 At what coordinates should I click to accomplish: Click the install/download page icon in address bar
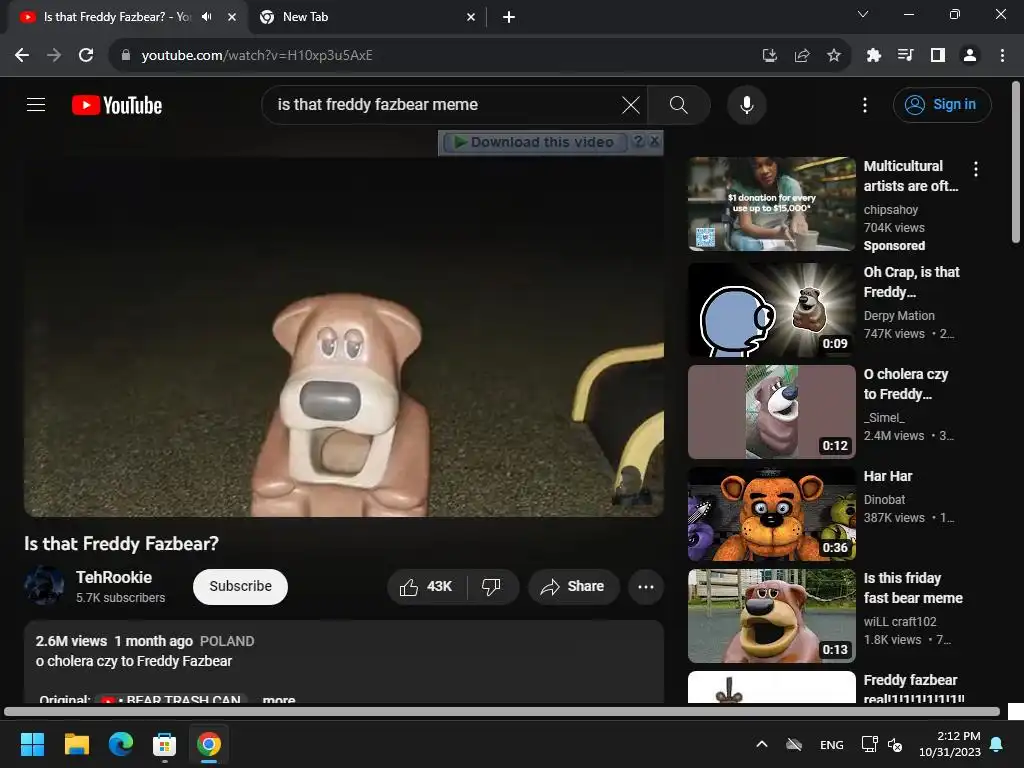770,56
